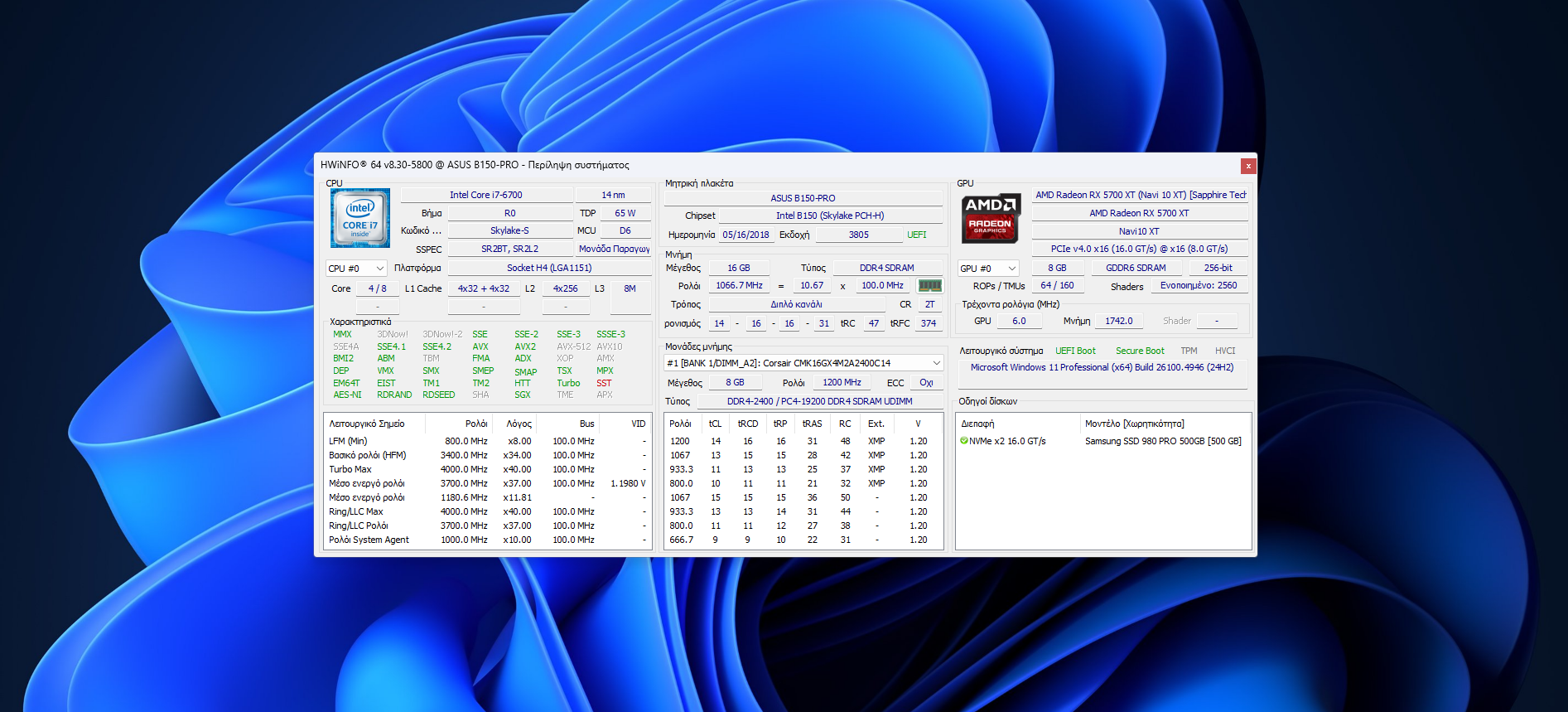The width and height of the screenshot is (1568, 712).
Task: Click the PCIe v4.0 x16 bus field
Action: coord(1139,249)
